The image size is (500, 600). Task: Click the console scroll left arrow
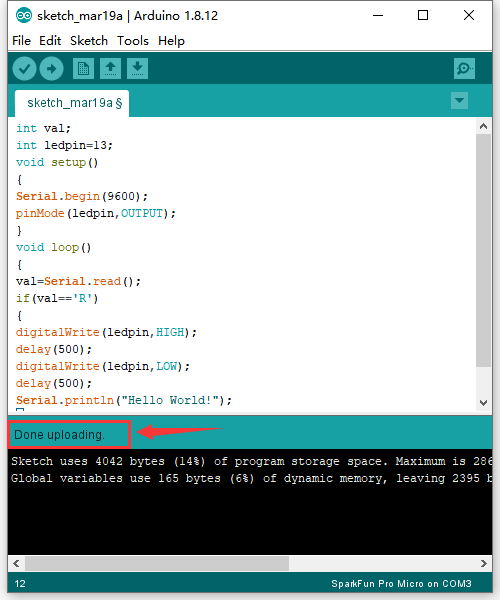click(x=16, y=563)
